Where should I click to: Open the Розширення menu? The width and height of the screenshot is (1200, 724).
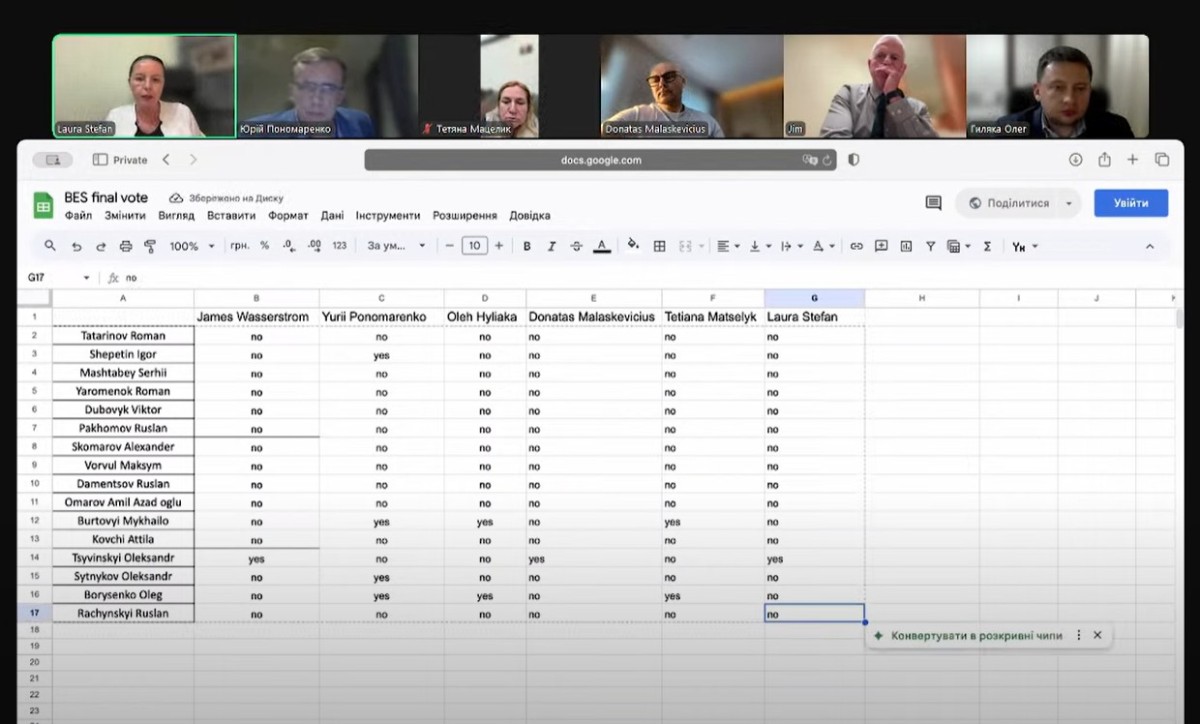tap(465, 215)
